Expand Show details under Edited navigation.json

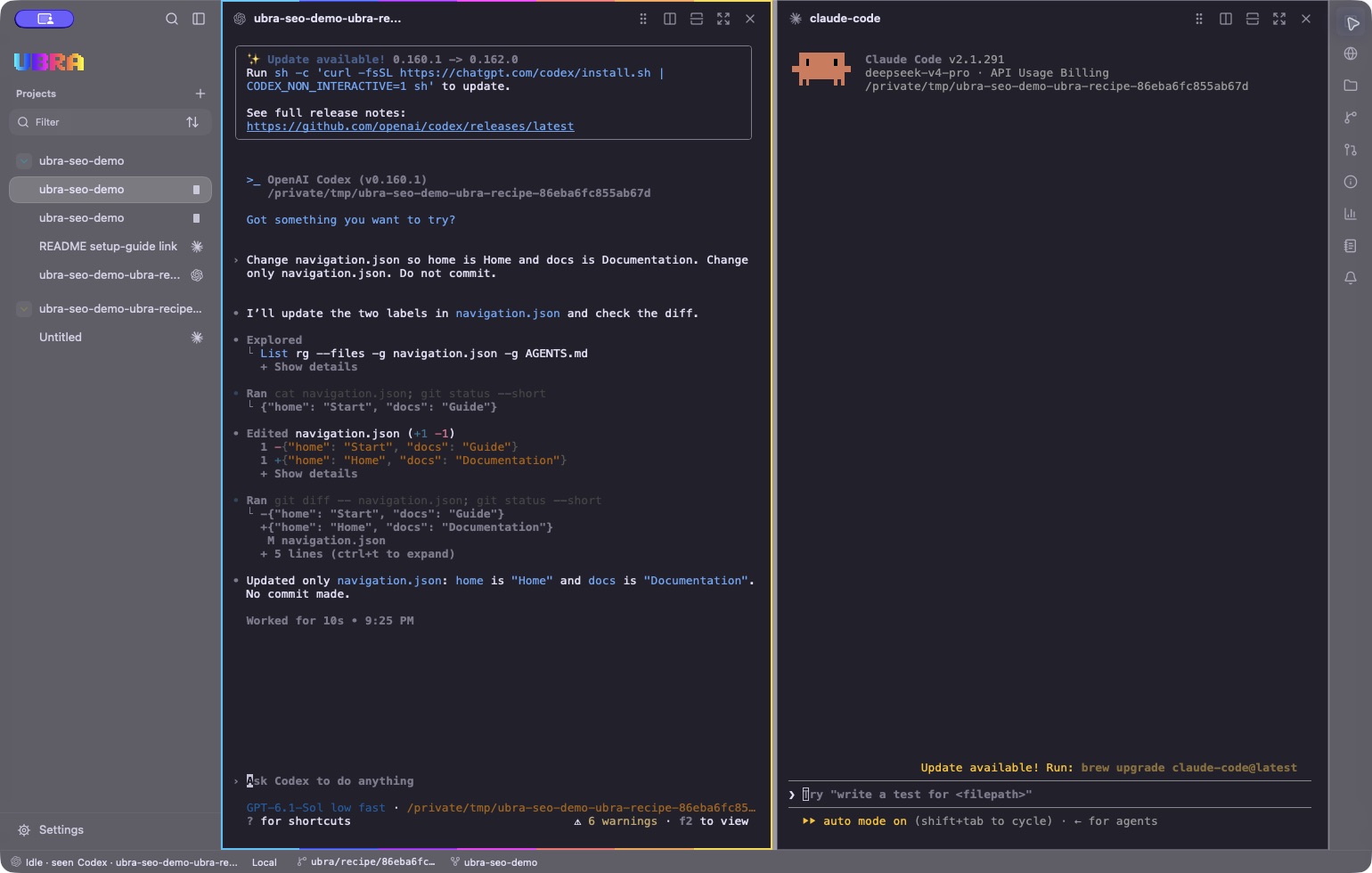point(309,474)
